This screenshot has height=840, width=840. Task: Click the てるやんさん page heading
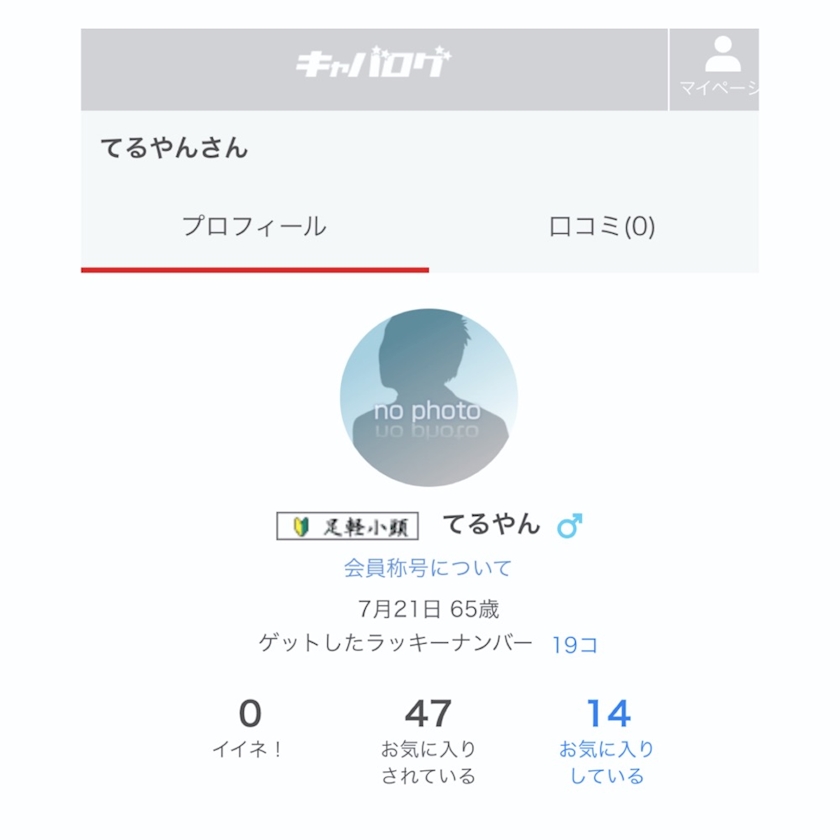[174, 149]
